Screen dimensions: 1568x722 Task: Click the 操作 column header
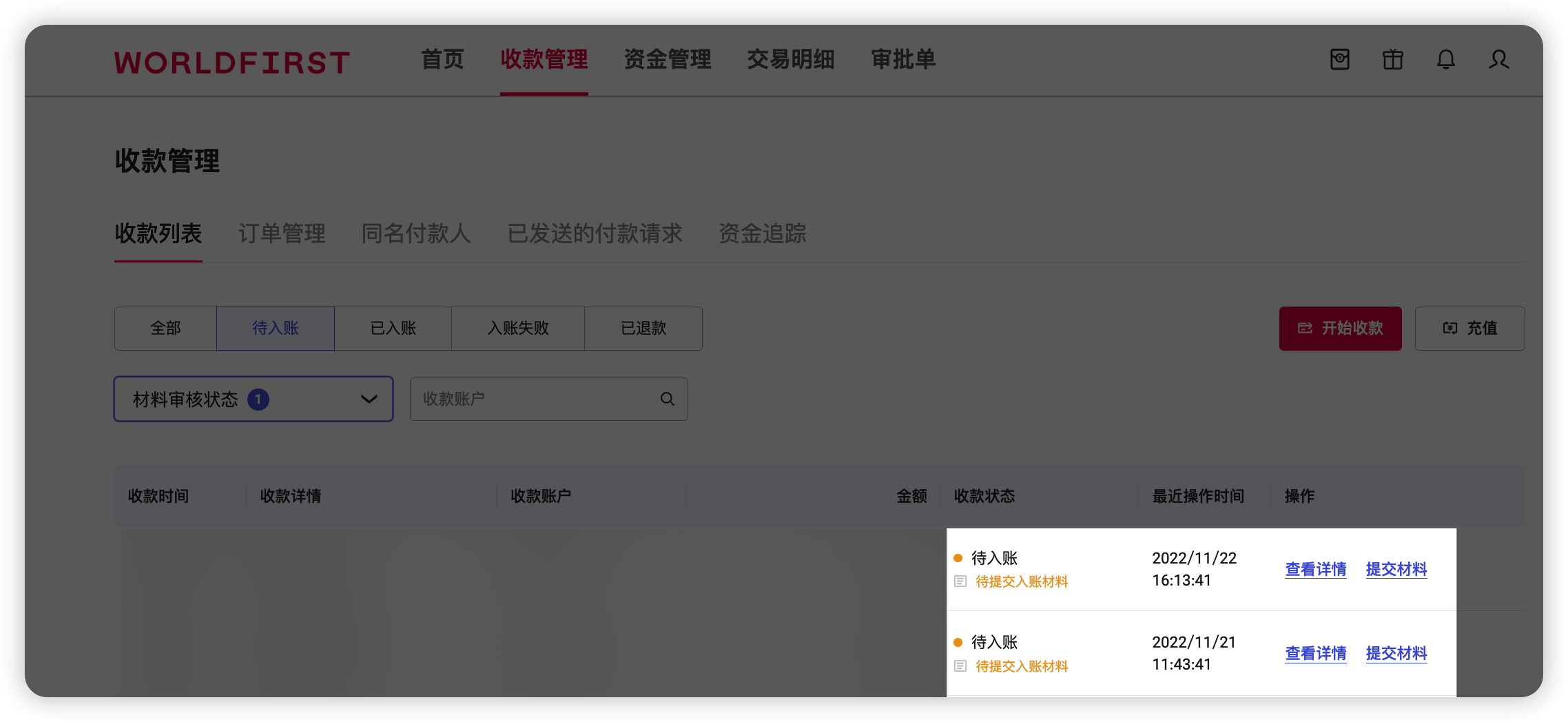1299,496
